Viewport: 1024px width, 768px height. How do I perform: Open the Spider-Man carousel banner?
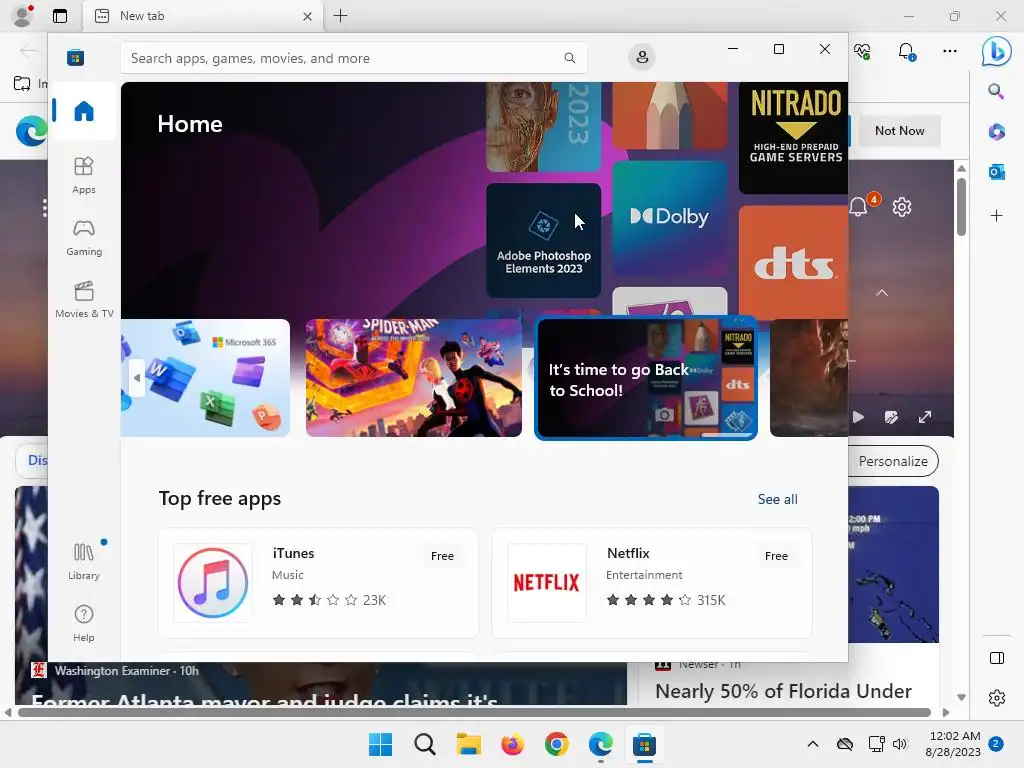(x=413, y=377)
